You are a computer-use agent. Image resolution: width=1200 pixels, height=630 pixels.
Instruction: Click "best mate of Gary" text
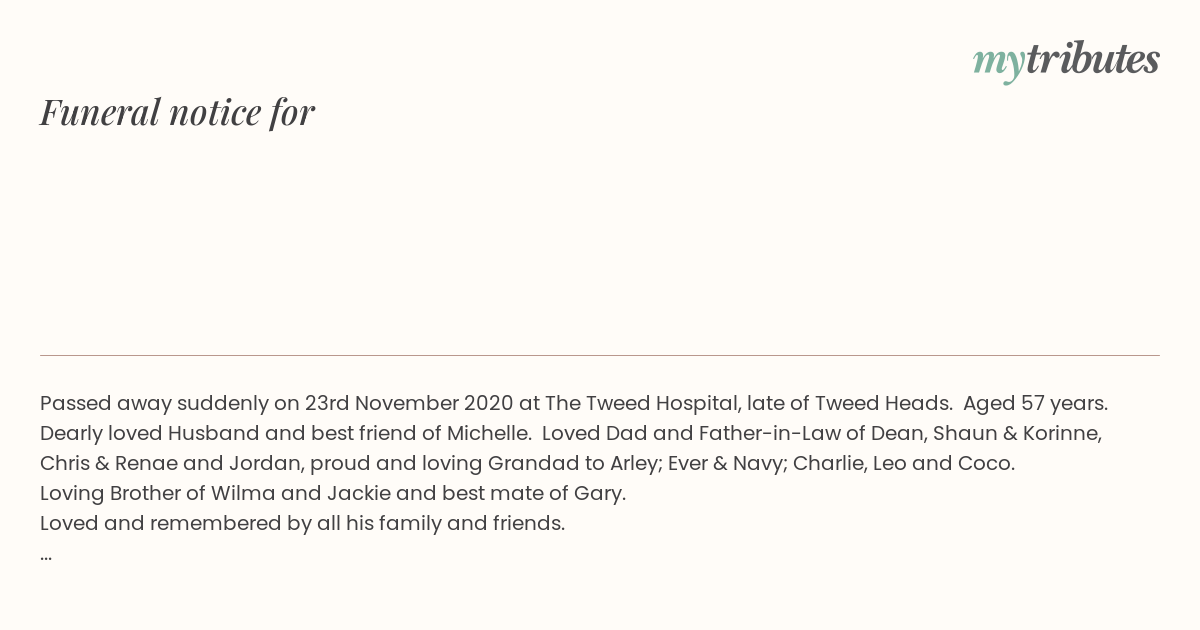point(532,494)
